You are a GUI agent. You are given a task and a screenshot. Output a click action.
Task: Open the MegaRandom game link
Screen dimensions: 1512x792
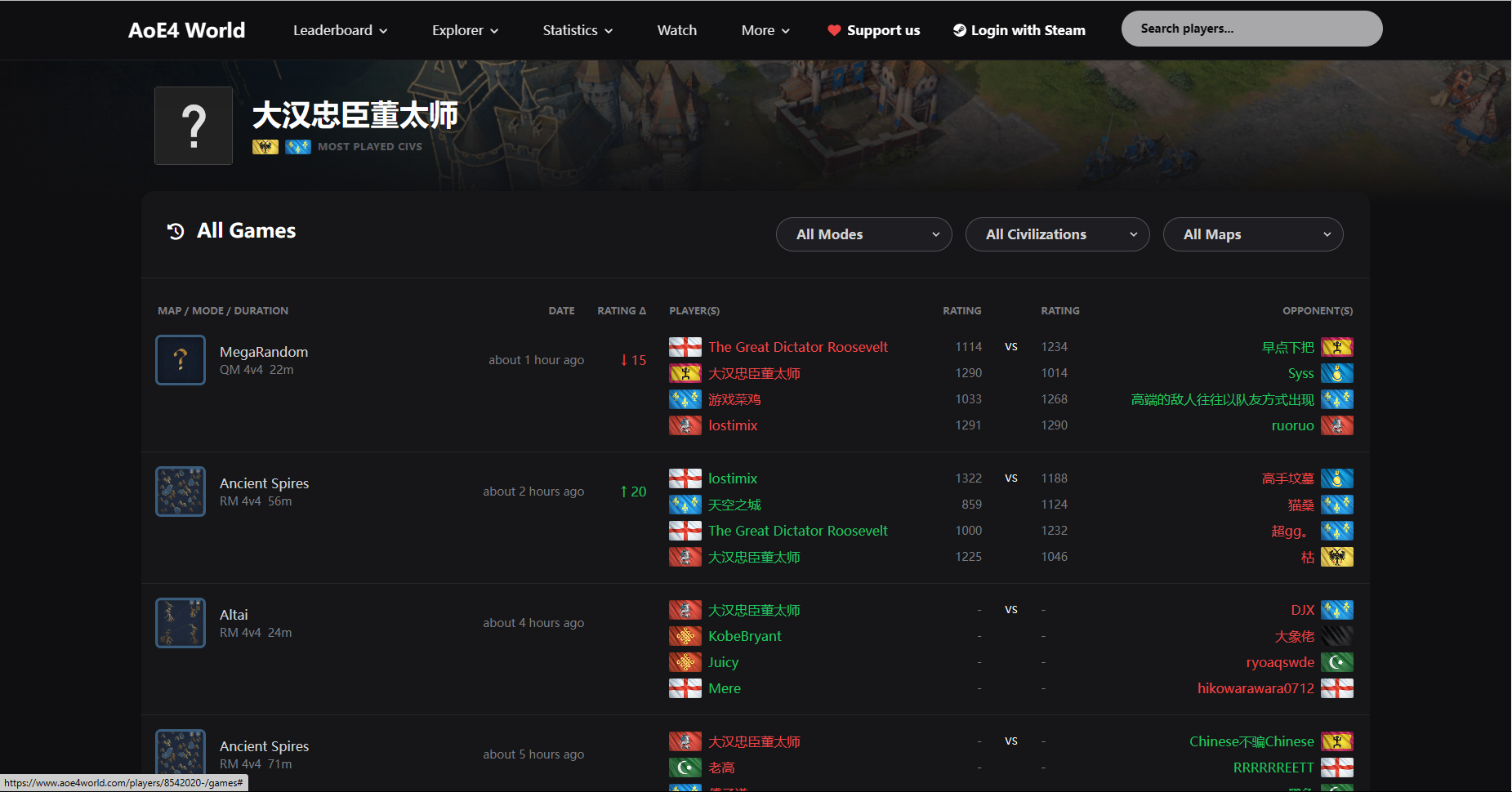[264, 352]
